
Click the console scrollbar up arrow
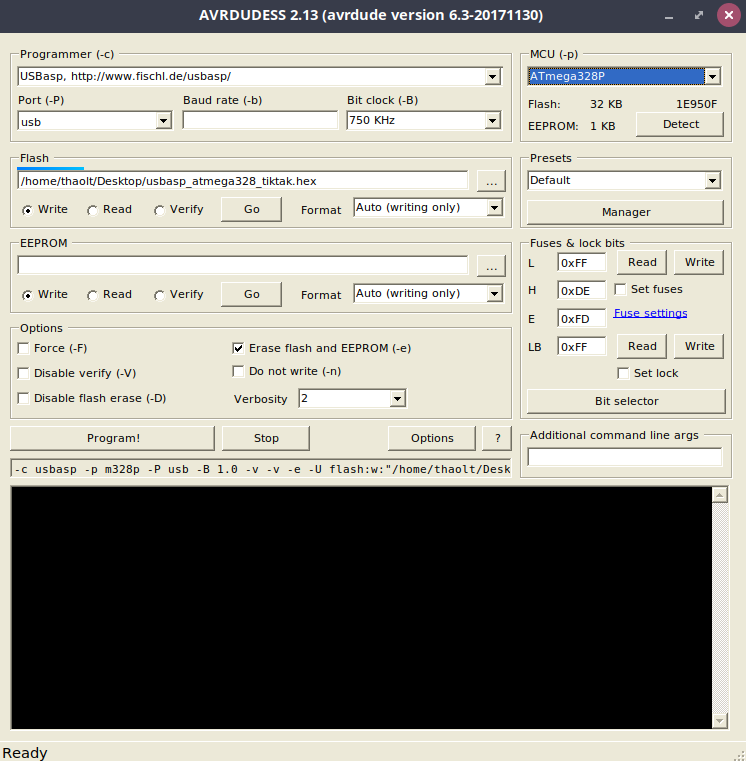[x=719, y=495]
